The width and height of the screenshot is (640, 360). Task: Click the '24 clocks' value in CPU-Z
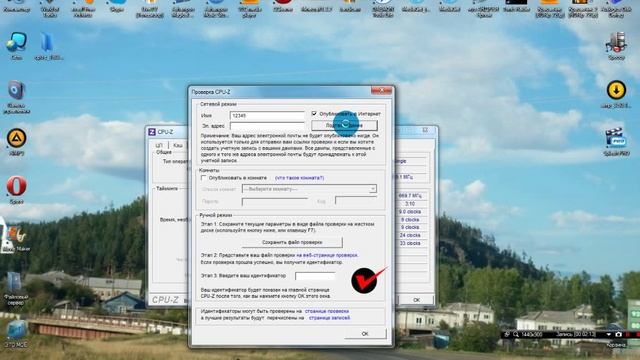coord(410,236)
